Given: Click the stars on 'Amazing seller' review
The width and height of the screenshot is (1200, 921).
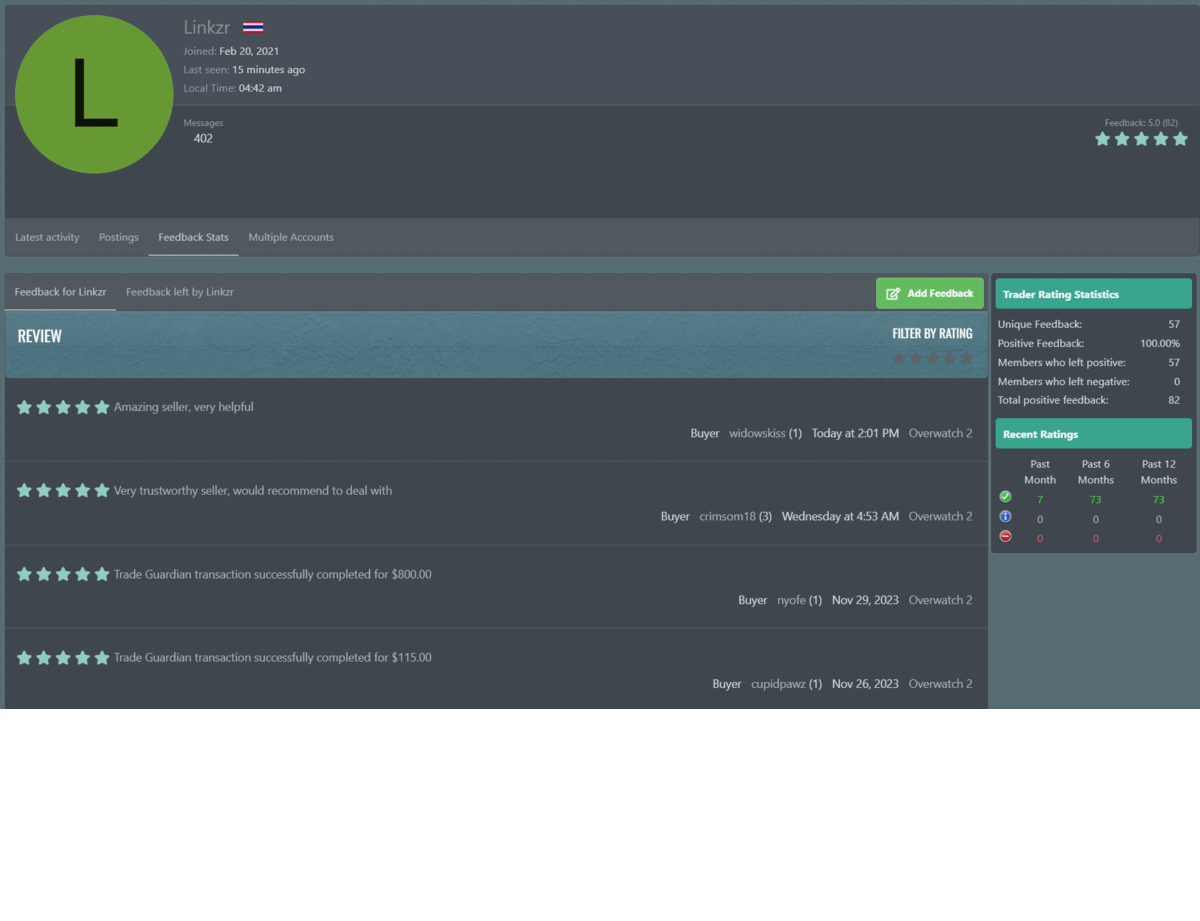Looking at the screenshot, I should (x=63, y=407).
